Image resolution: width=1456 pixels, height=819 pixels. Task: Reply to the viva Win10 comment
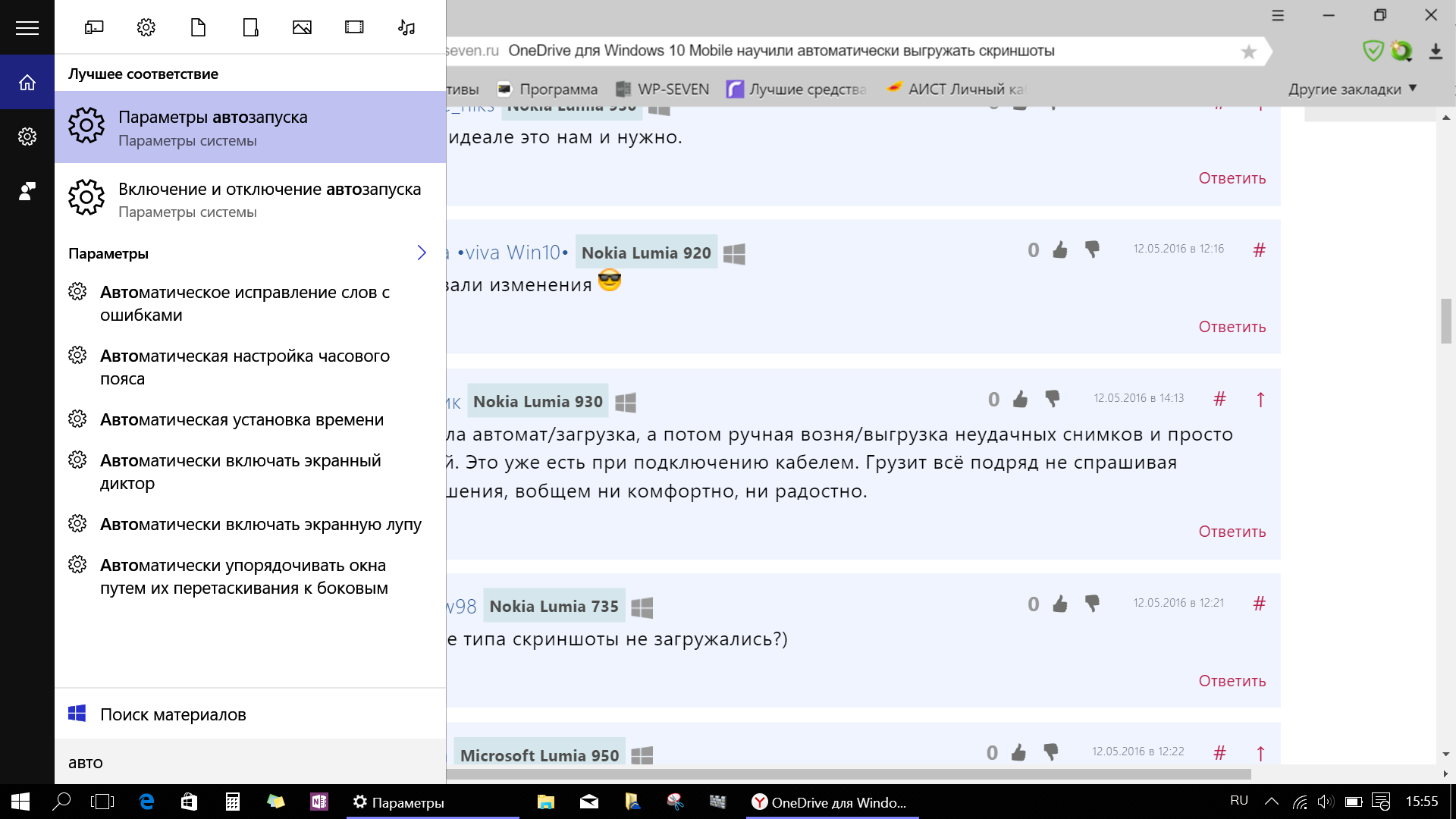[x=1232, y=327]
